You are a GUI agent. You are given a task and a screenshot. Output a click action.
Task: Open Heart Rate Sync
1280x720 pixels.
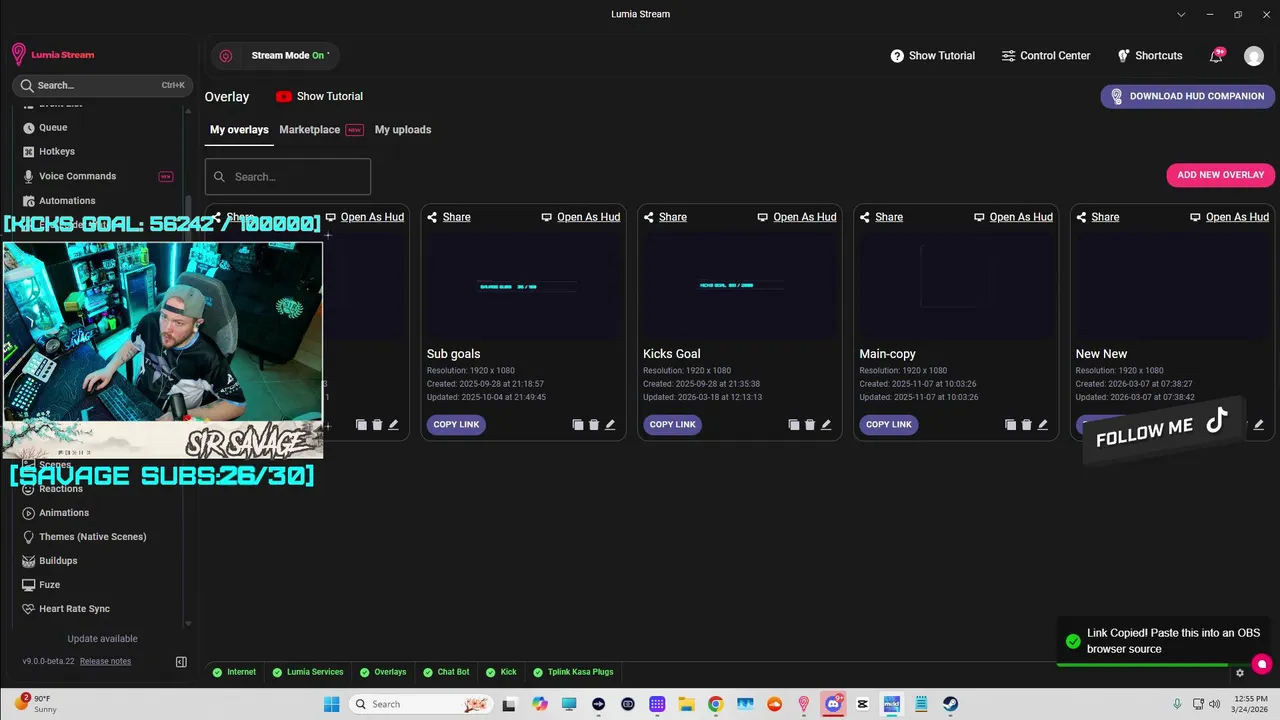[74, 609]
